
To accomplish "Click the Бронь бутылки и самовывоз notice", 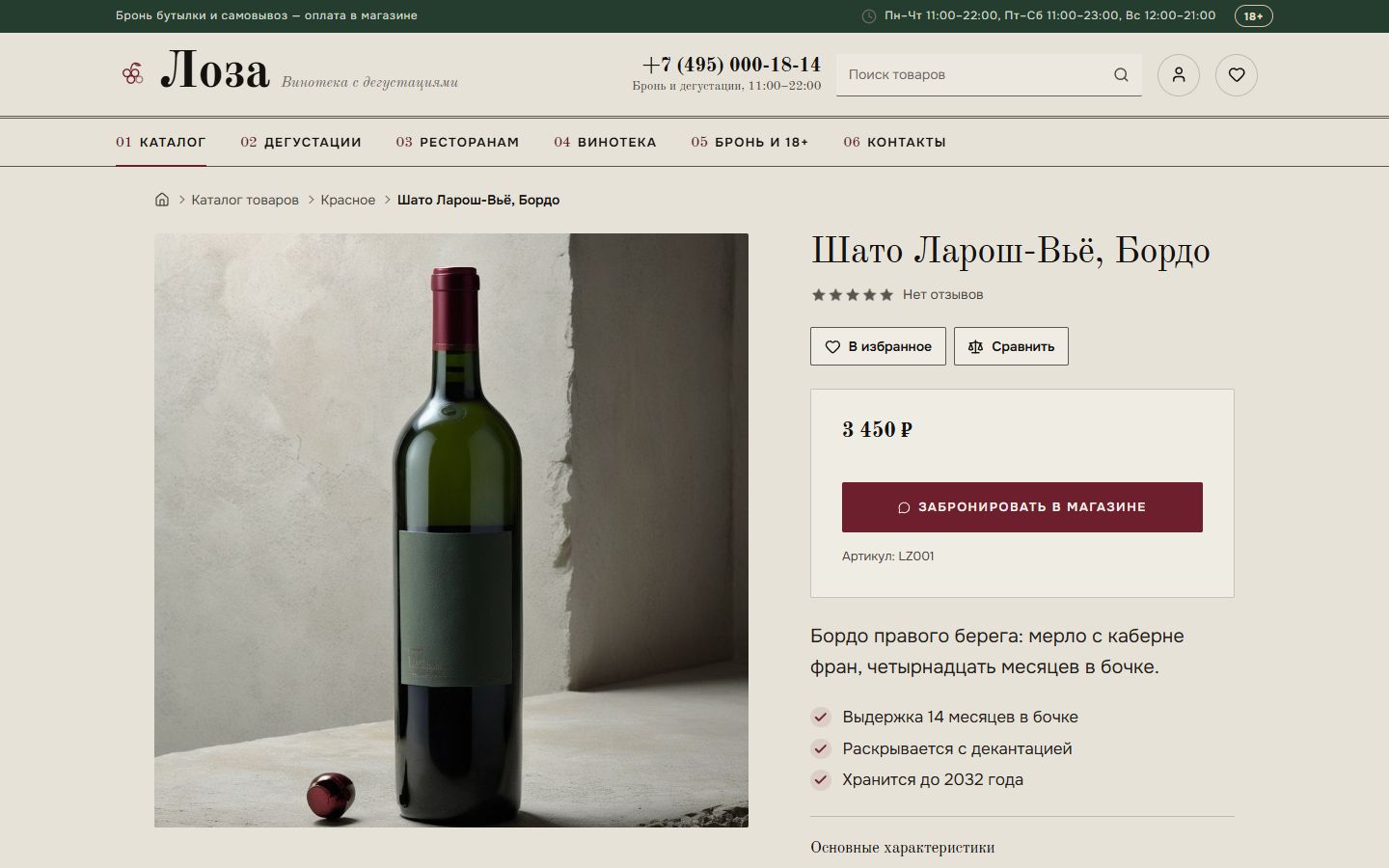I will tap(266, 15).
